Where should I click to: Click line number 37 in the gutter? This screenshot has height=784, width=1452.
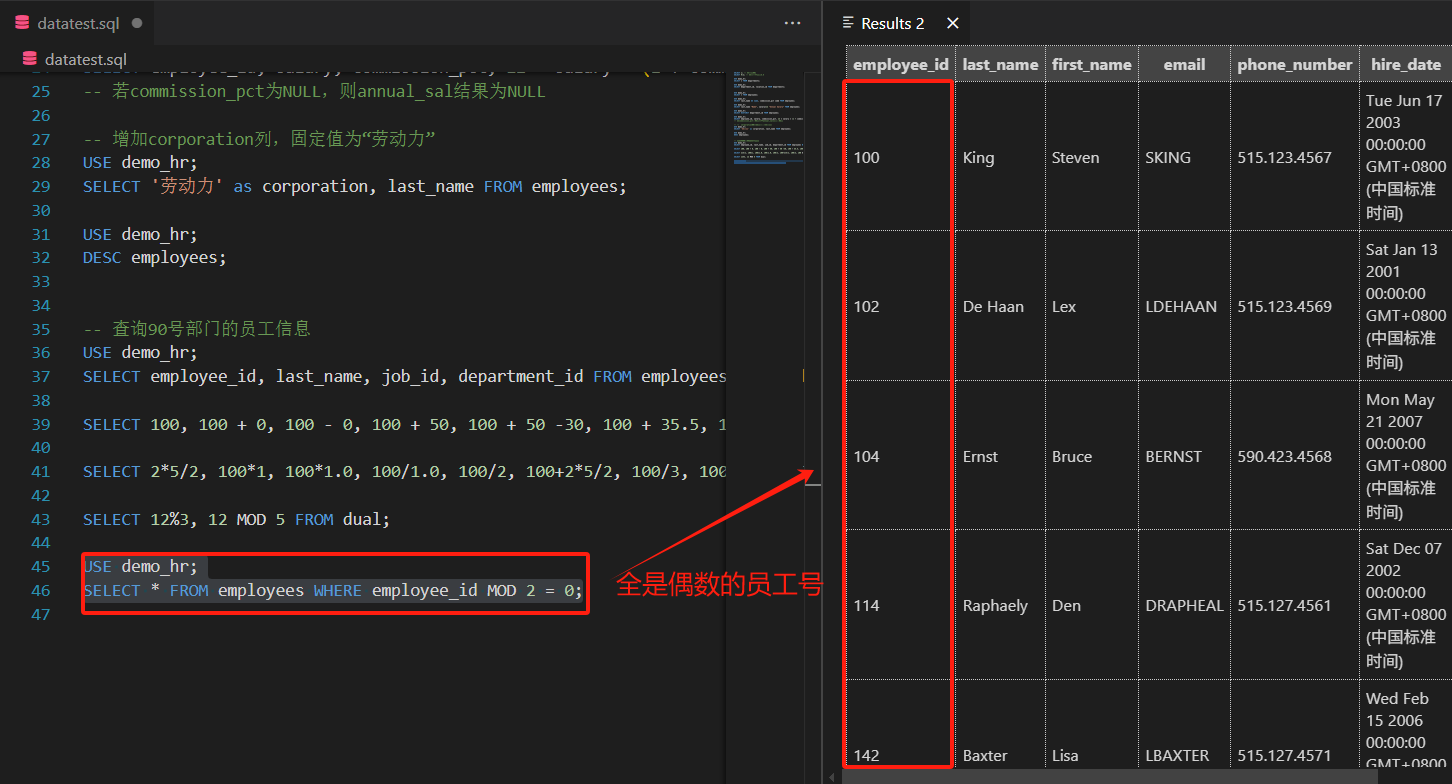(40, 377)
